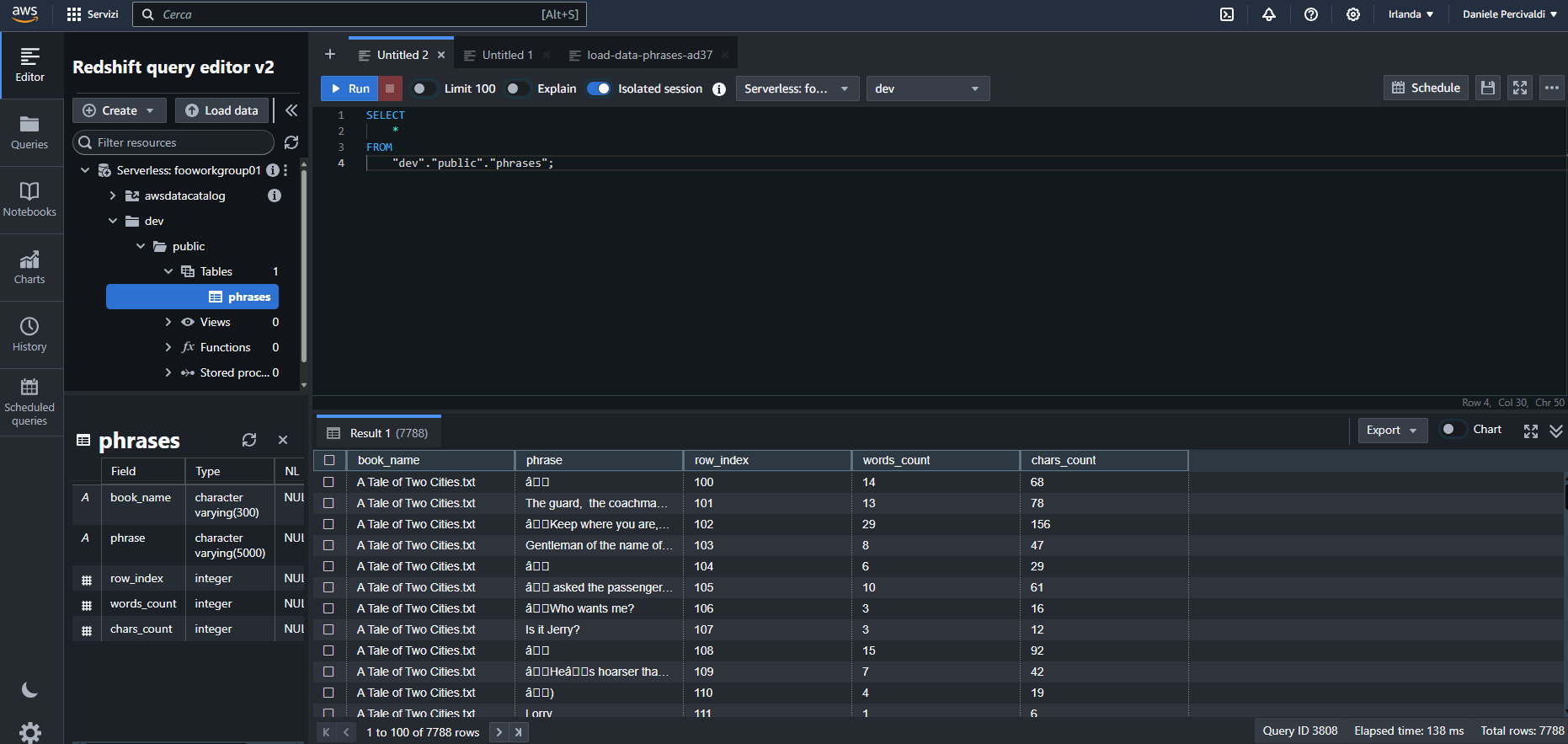Save the query with disk icon
The width and height of the screenshot is (1568, 744).
coord(1488,88)
